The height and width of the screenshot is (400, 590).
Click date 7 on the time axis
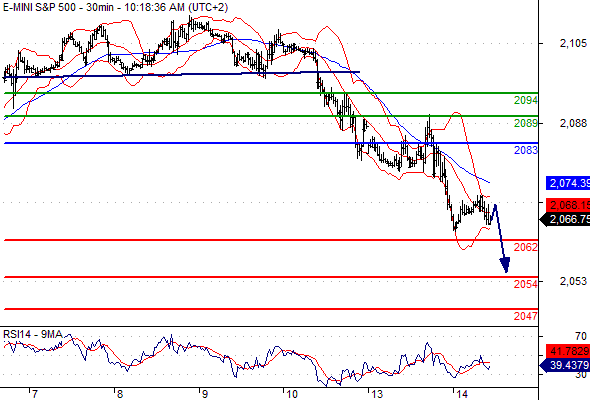click(x=35, y=394)
